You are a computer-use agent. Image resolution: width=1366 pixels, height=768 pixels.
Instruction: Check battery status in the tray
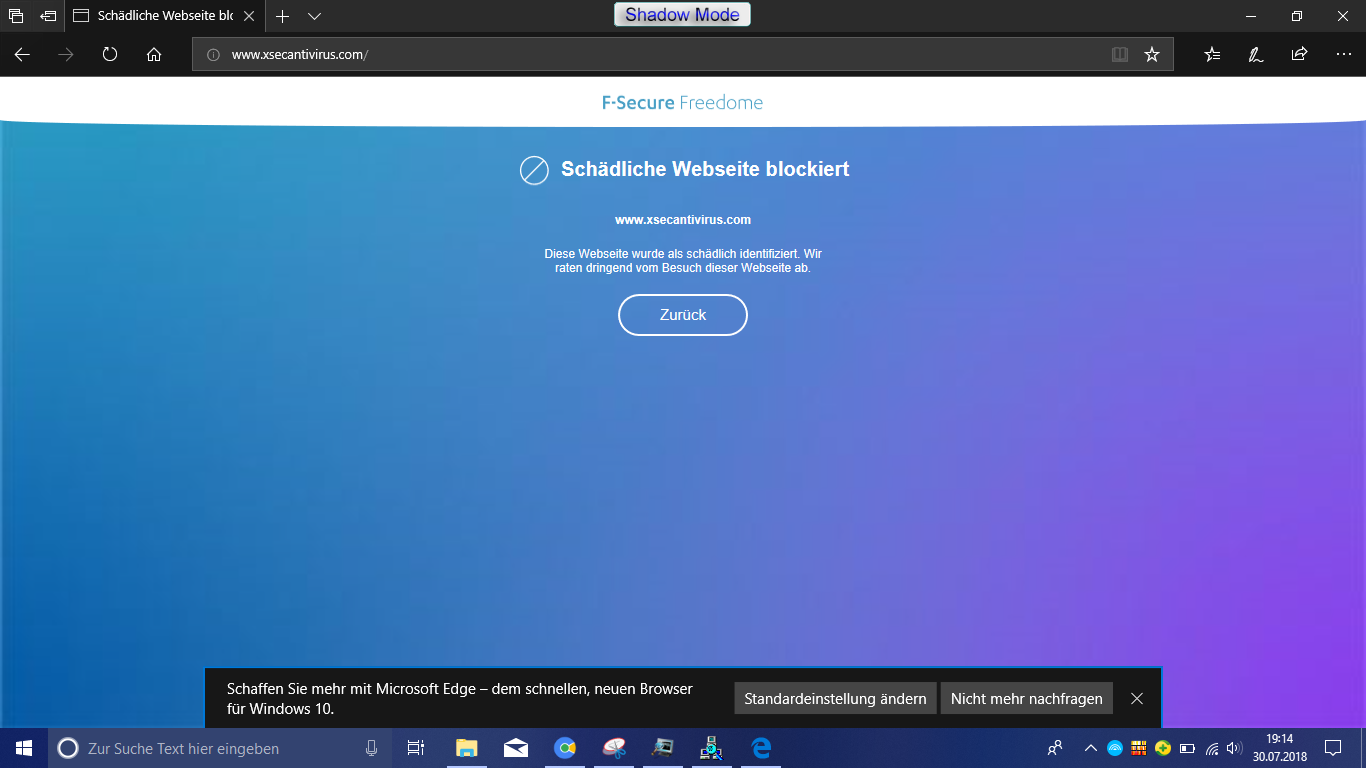[x=1188, y=748]
